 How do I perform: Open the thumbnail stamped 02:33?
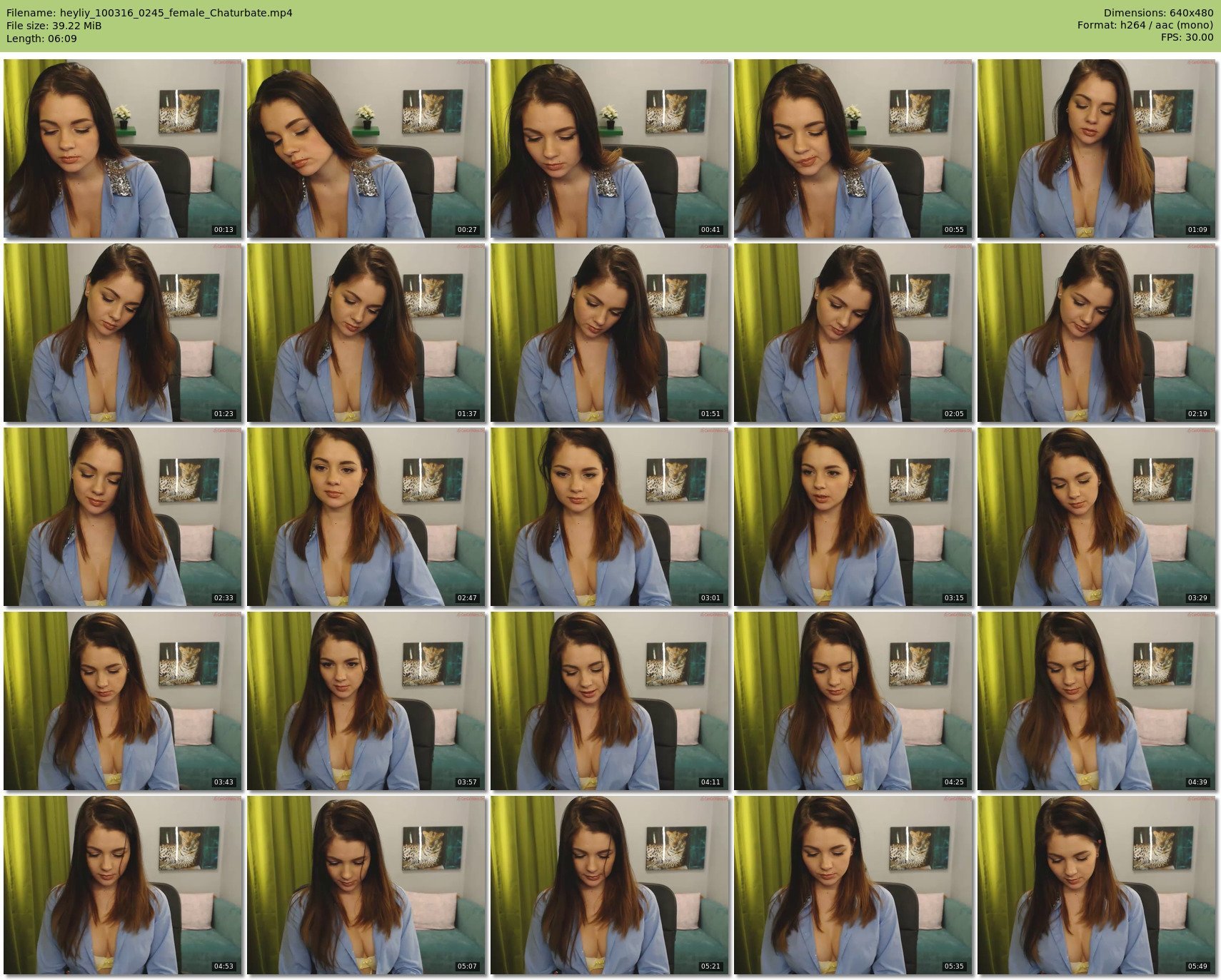coord(123,517)
